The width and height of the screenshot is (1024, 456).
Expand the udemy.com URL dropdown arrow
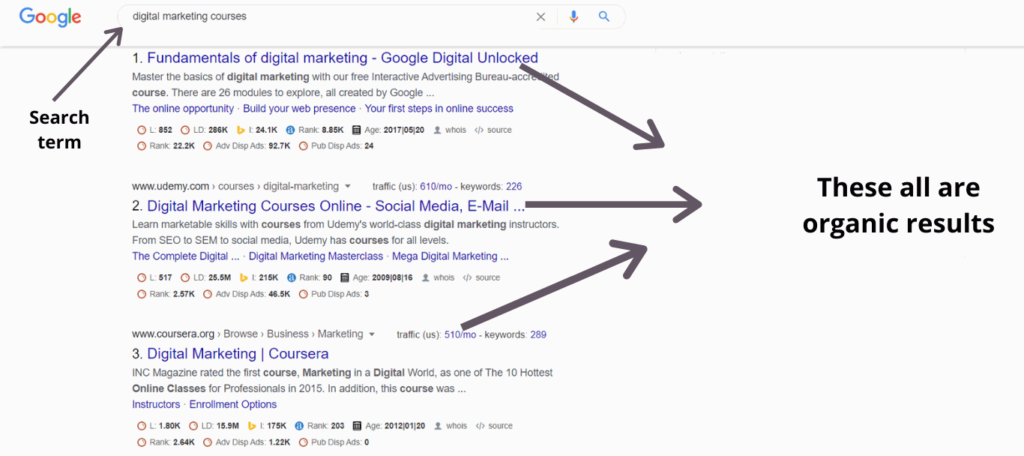[348, 186]
